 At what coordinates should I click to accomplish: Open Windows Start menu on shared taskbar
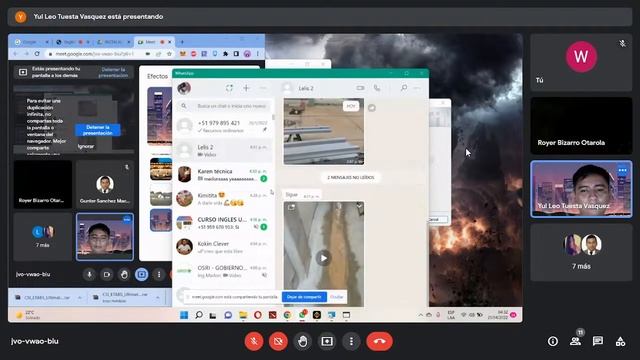click(x=184, y=315)
